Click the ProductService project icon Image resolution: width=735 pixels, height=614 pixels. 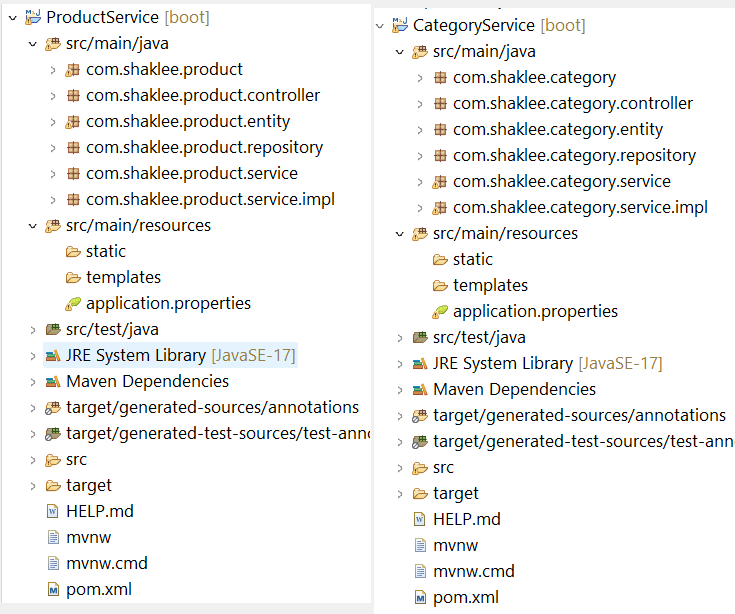coord(32,17)
